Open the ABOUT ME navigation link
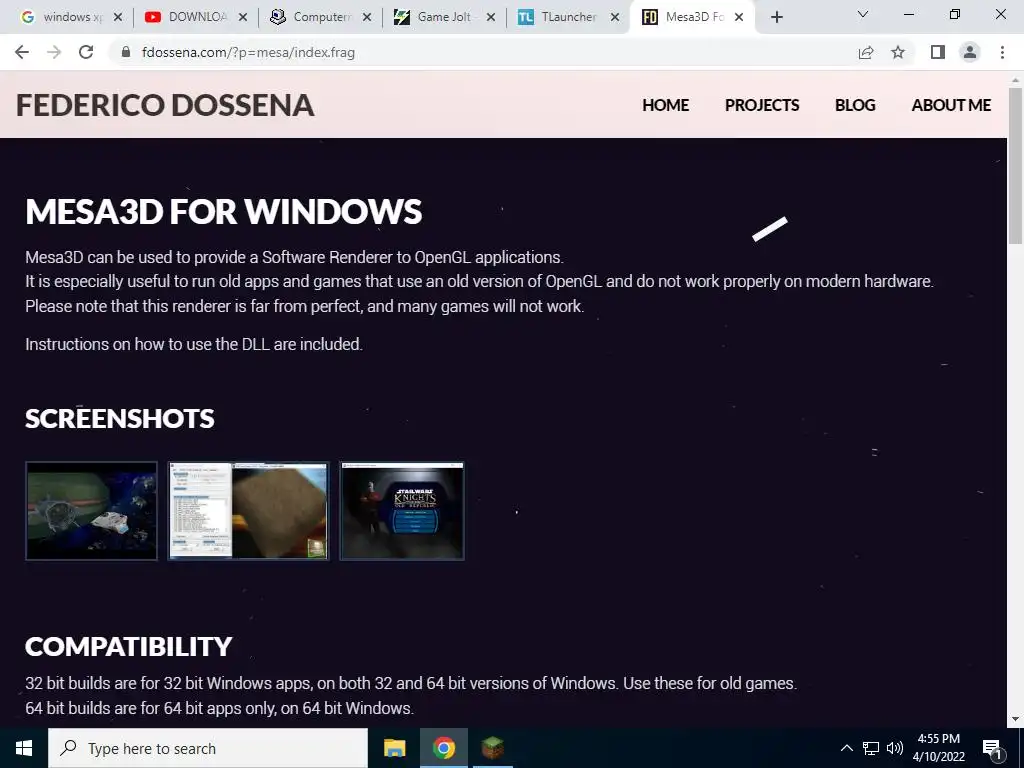 click(951, 105)
